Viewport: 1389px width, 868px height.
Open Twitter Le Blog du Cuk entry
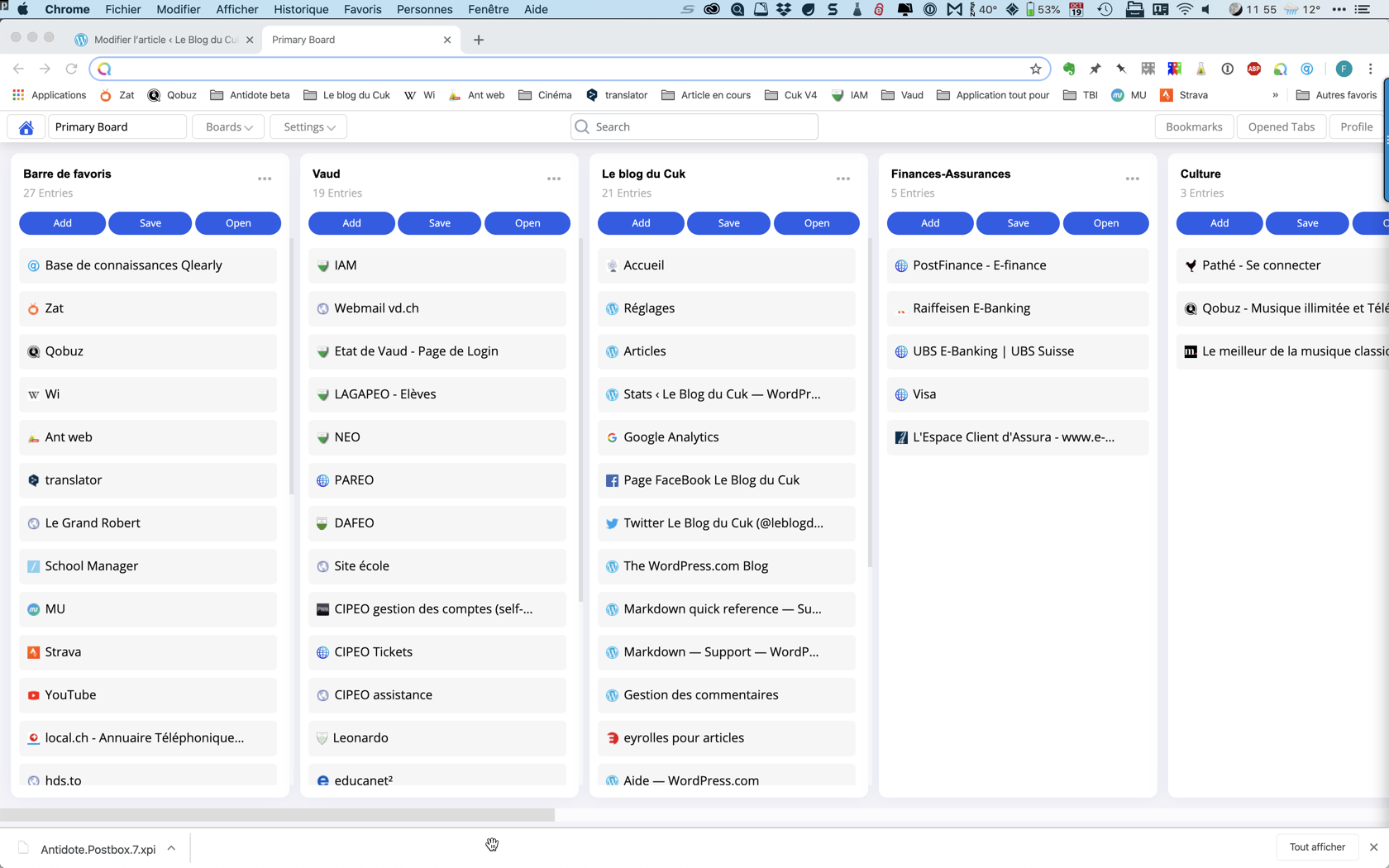click(727, 523)
